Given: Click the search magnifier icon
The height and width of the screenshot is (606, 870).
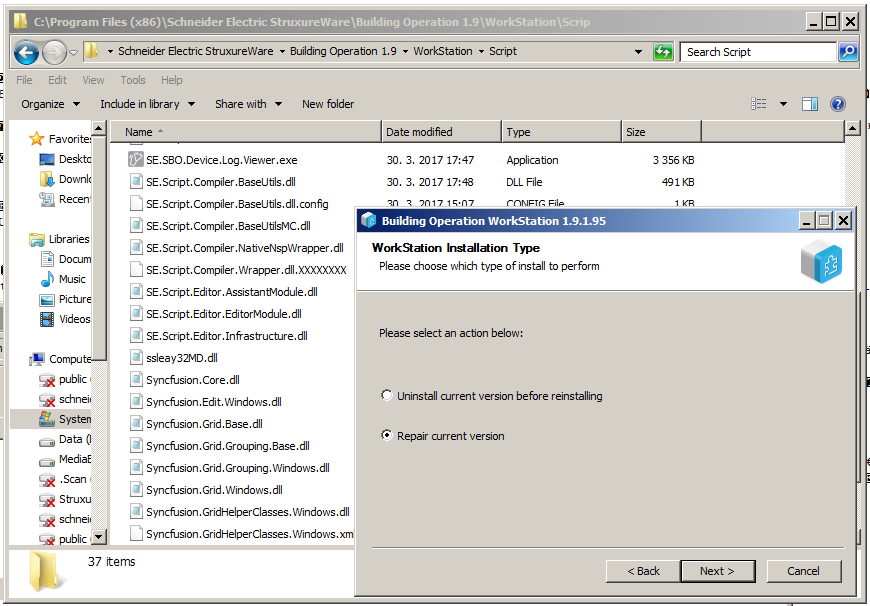Looking at the screenshot, I should coord(848,52).
